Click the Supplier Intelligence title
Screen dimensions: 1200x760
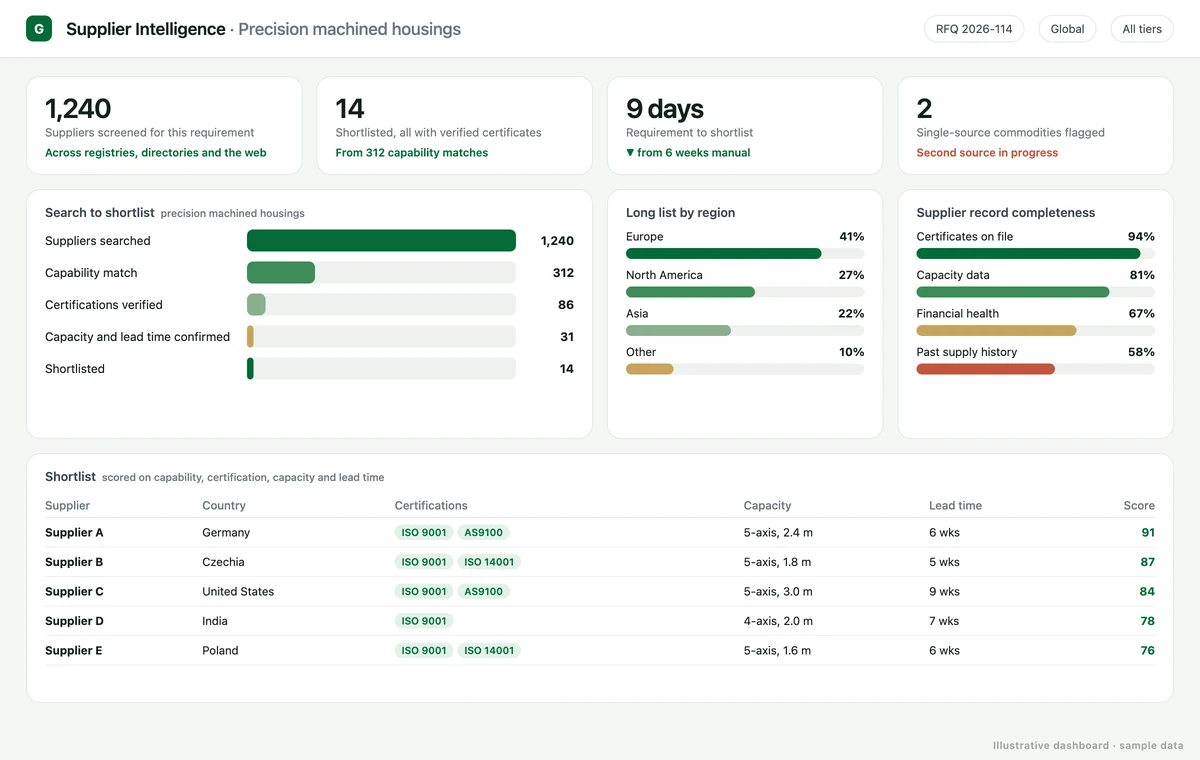point(146,29)
